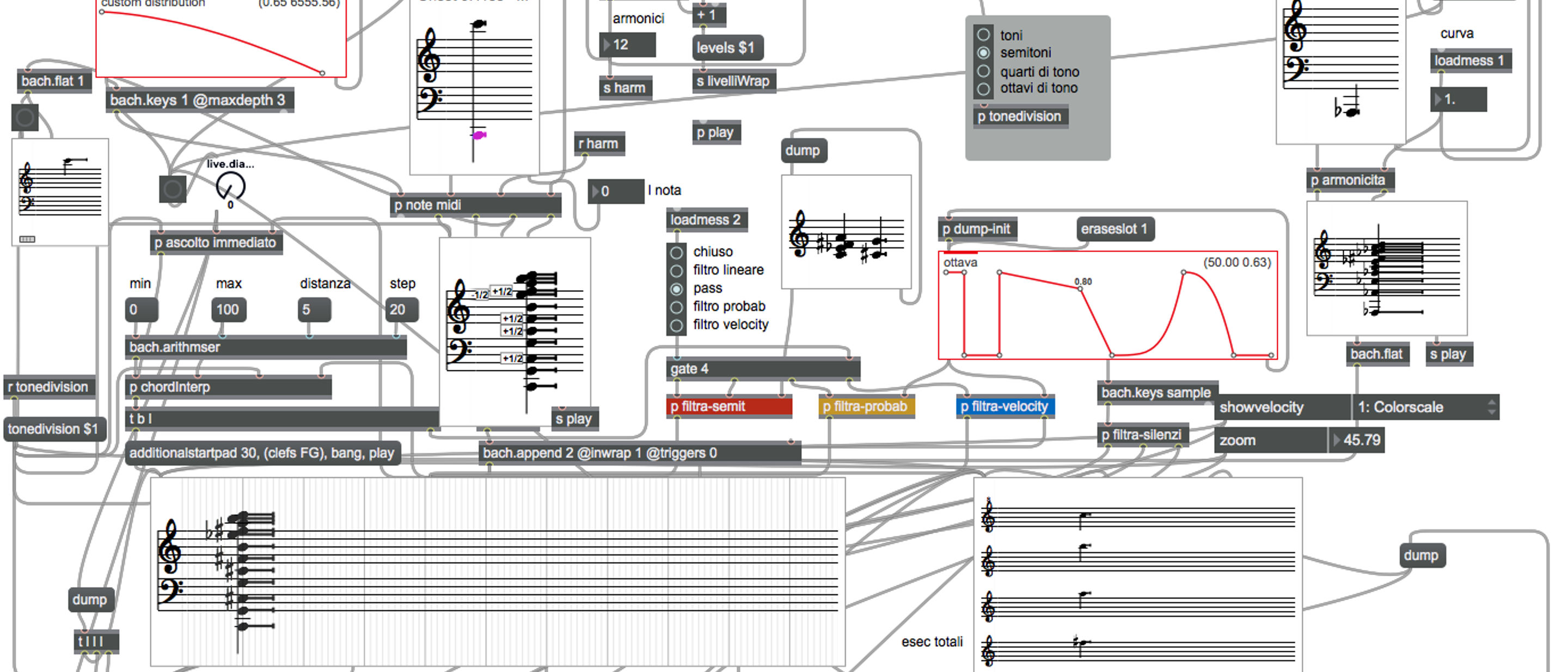Click the additionalstartpad message box
The height and width of the screenshot is (672, 1568).
tap(263, 453)
